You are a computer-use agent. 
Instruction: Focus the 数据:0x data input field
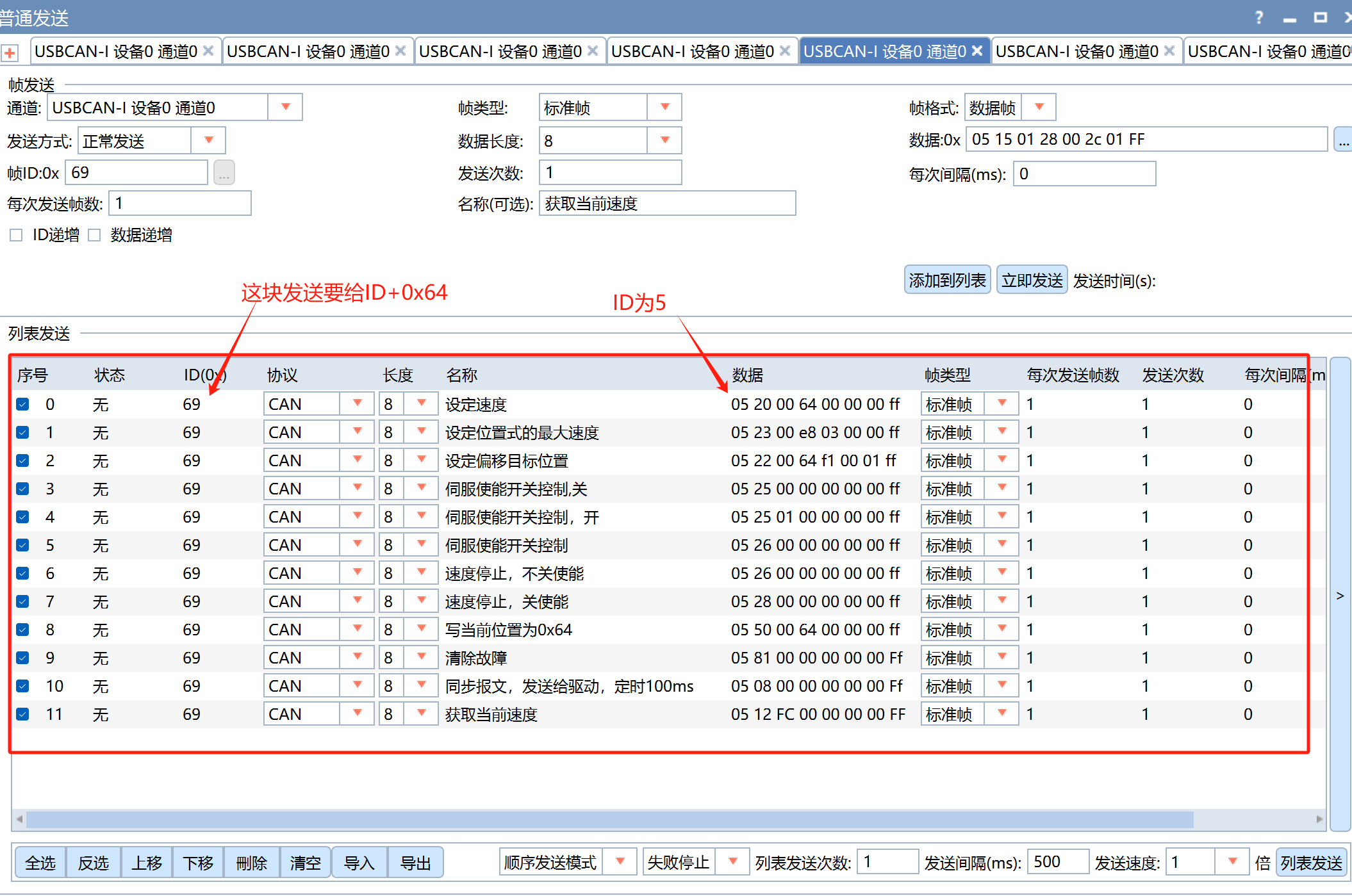click(1147, 139)
